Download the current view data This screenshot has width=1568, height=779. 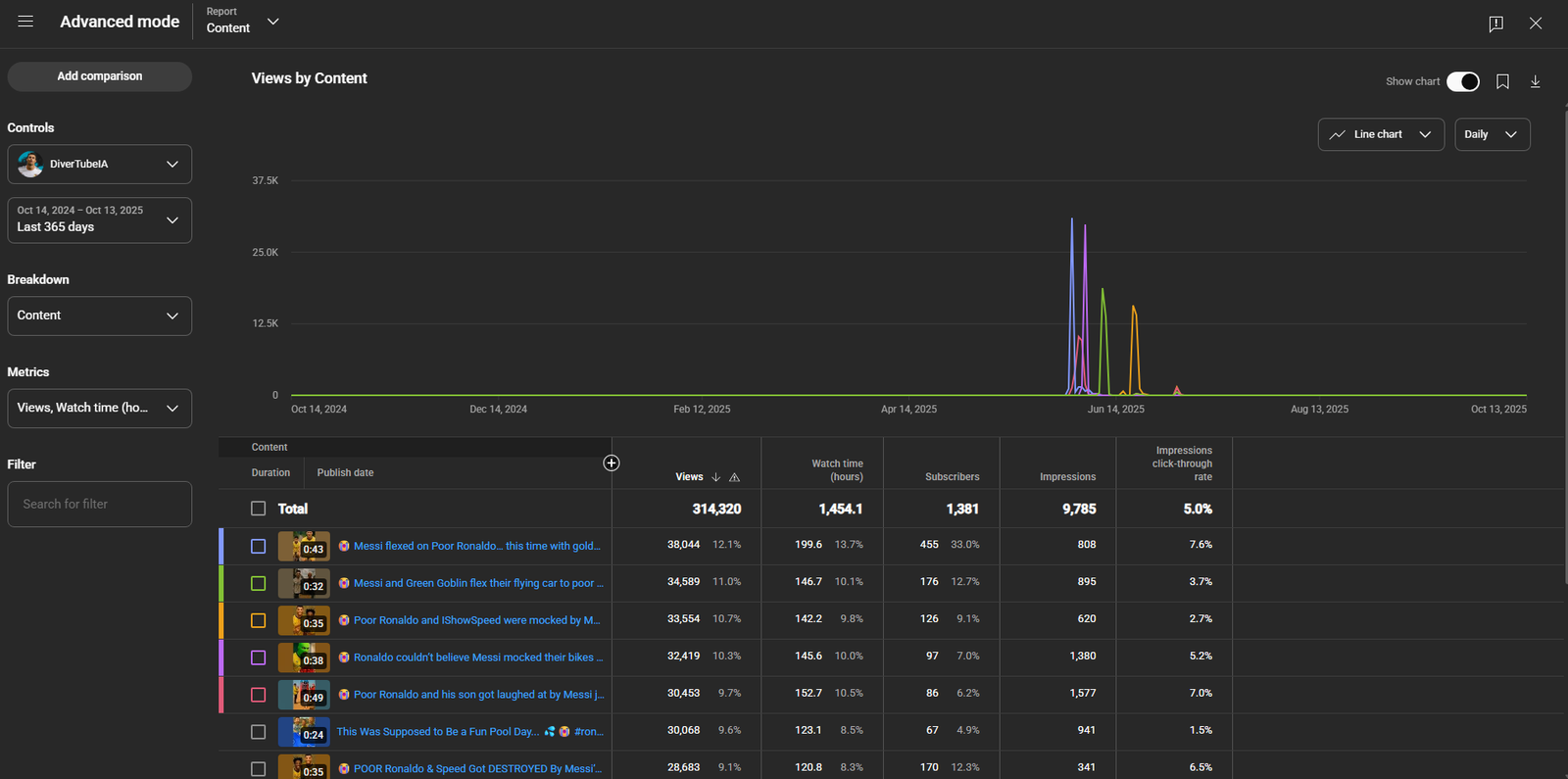[x=1536, y=81]
